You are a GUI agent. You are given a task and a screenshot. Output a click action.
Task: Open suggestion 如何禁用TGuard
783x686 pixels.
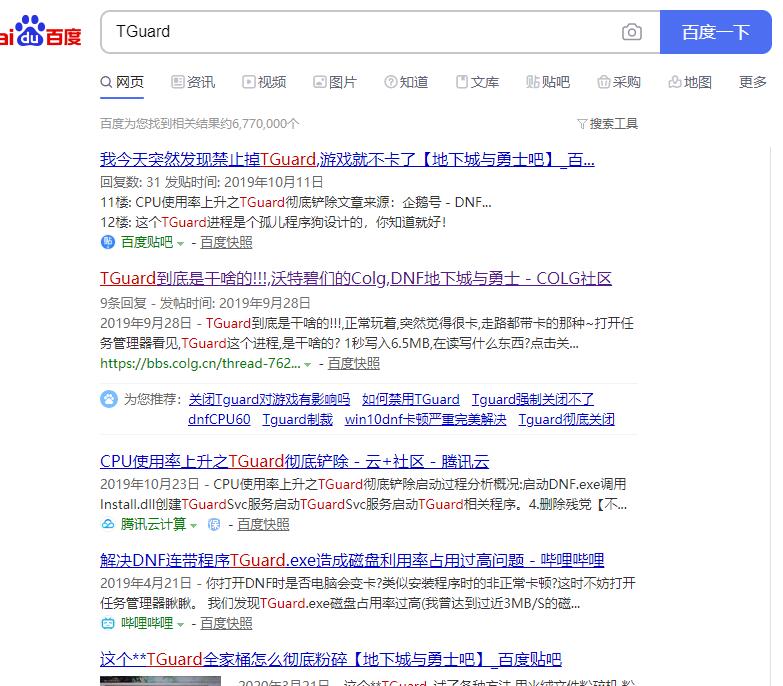point(410,399)
